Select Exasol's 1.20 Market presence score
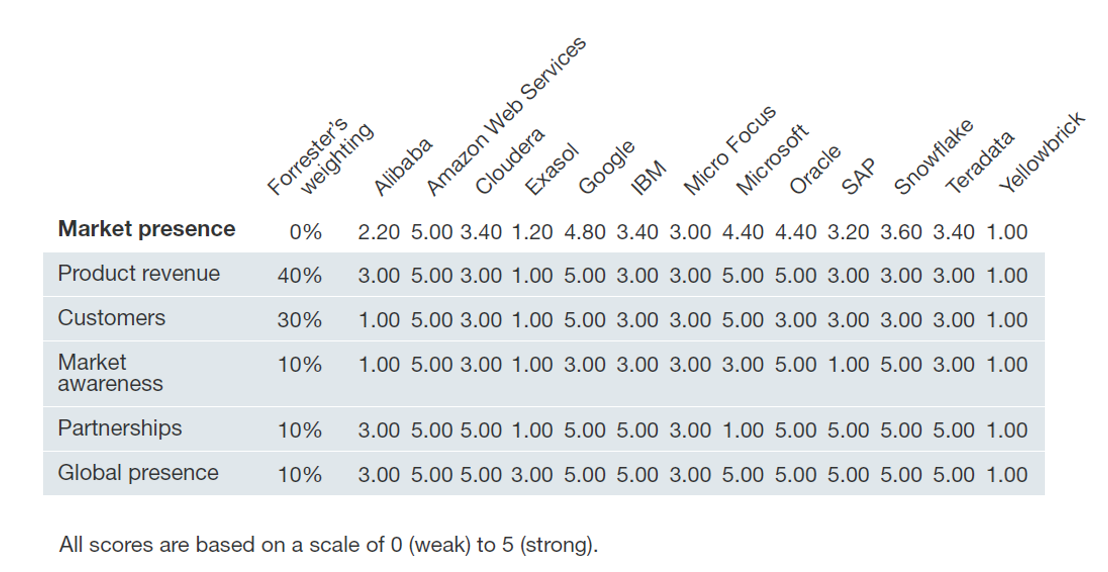The height and width of the screenshot is (572, 1108). coord(532,232)
